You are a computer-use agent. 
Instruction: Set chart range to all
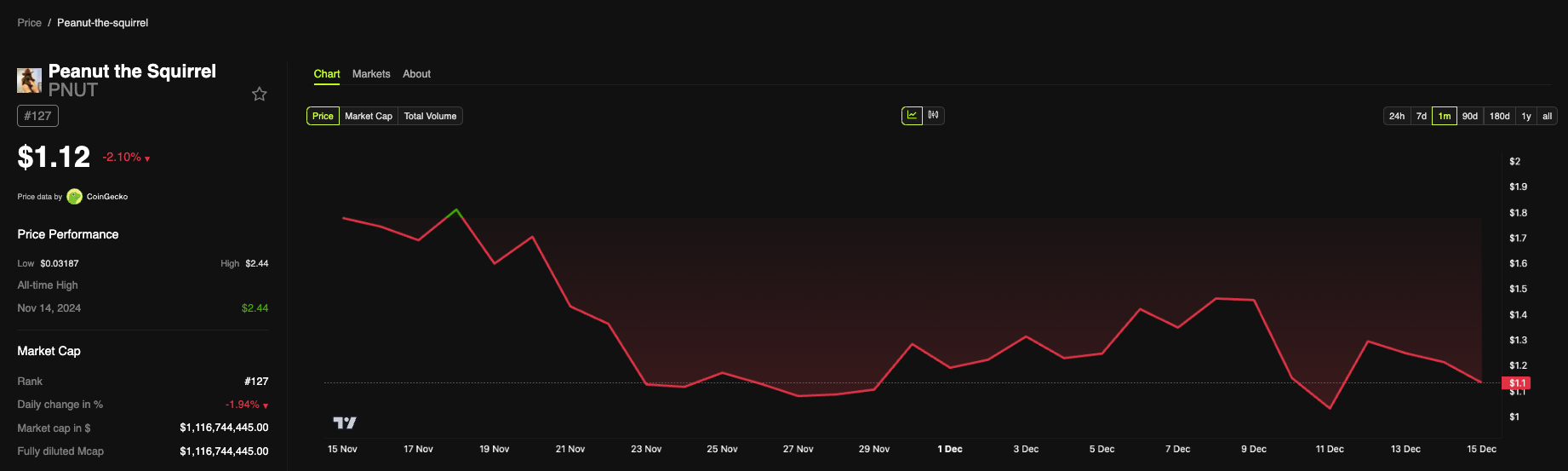1548,116
